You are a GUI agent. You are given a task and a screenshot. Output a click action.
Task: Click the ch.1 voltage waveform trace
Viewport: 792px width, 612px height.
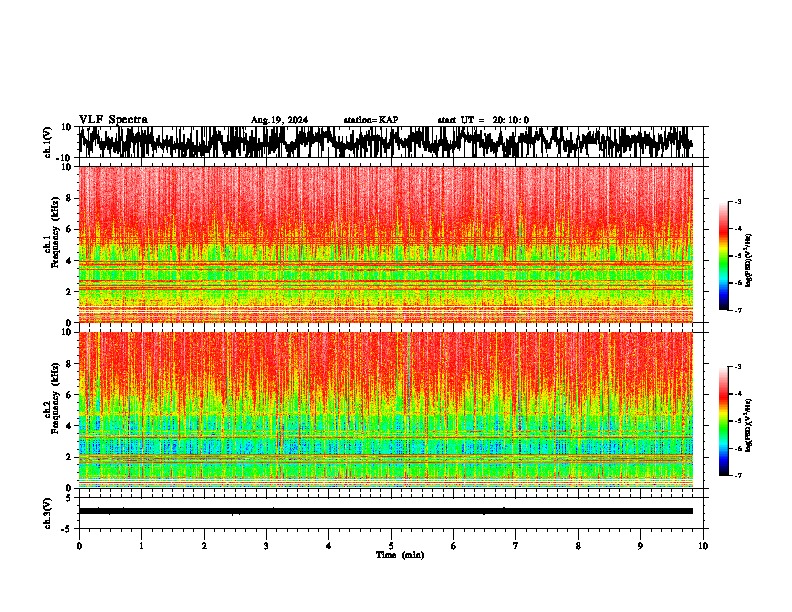386,142
